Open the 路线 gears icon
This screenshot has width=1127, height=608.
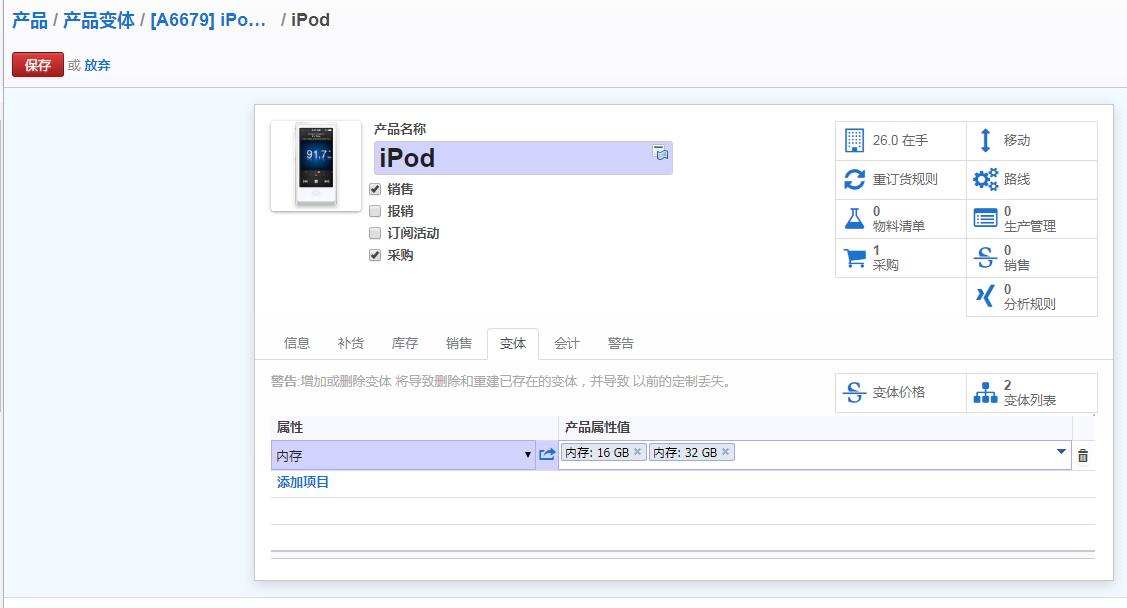click(x=985, y=179)
